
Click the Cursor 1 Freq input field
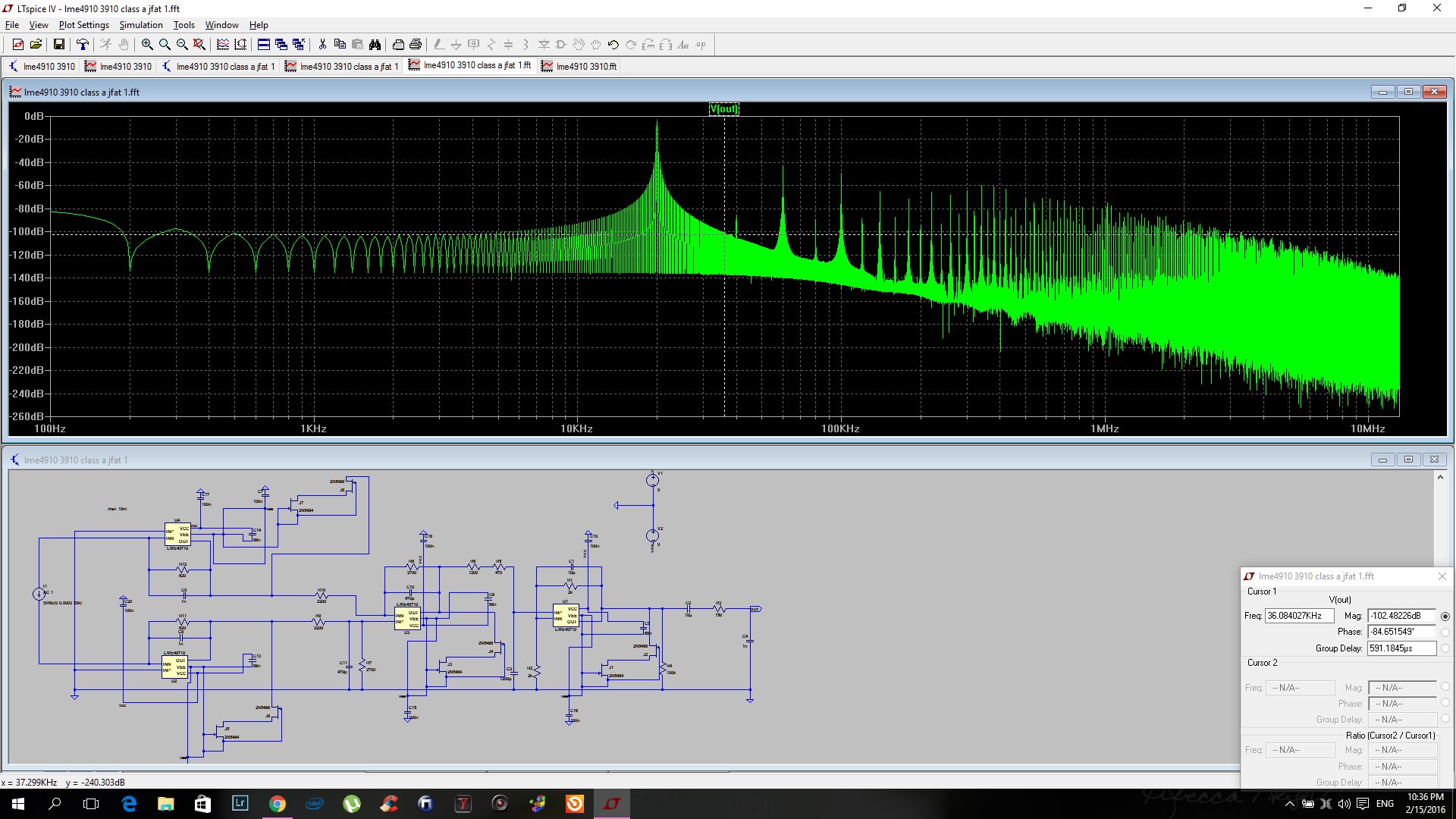click(x=1299, y=616)
